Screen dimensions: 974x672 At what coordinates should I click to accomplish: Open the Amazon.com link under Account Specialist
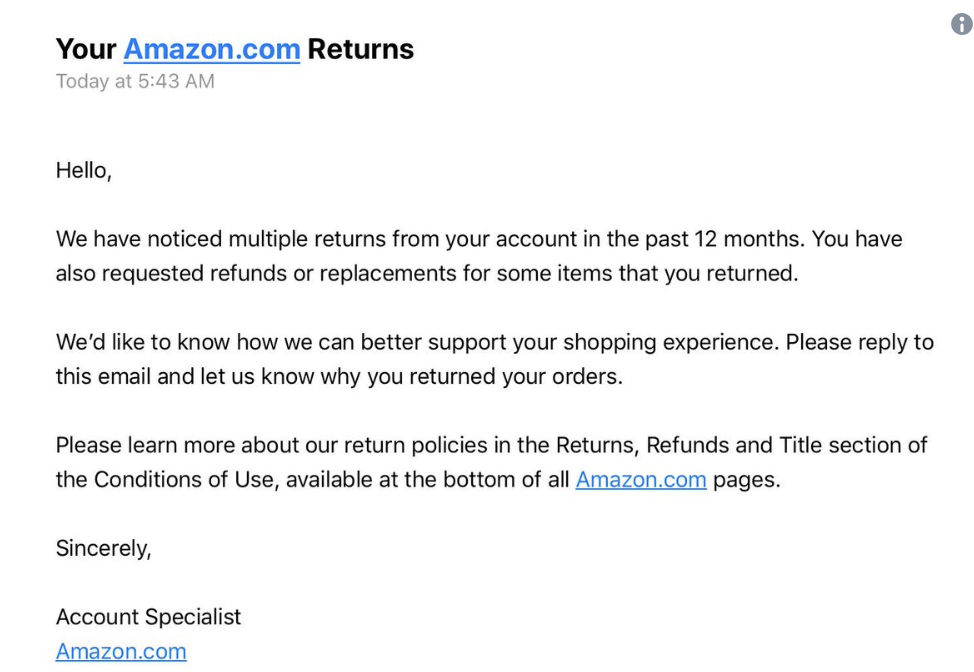click(121, 652)
